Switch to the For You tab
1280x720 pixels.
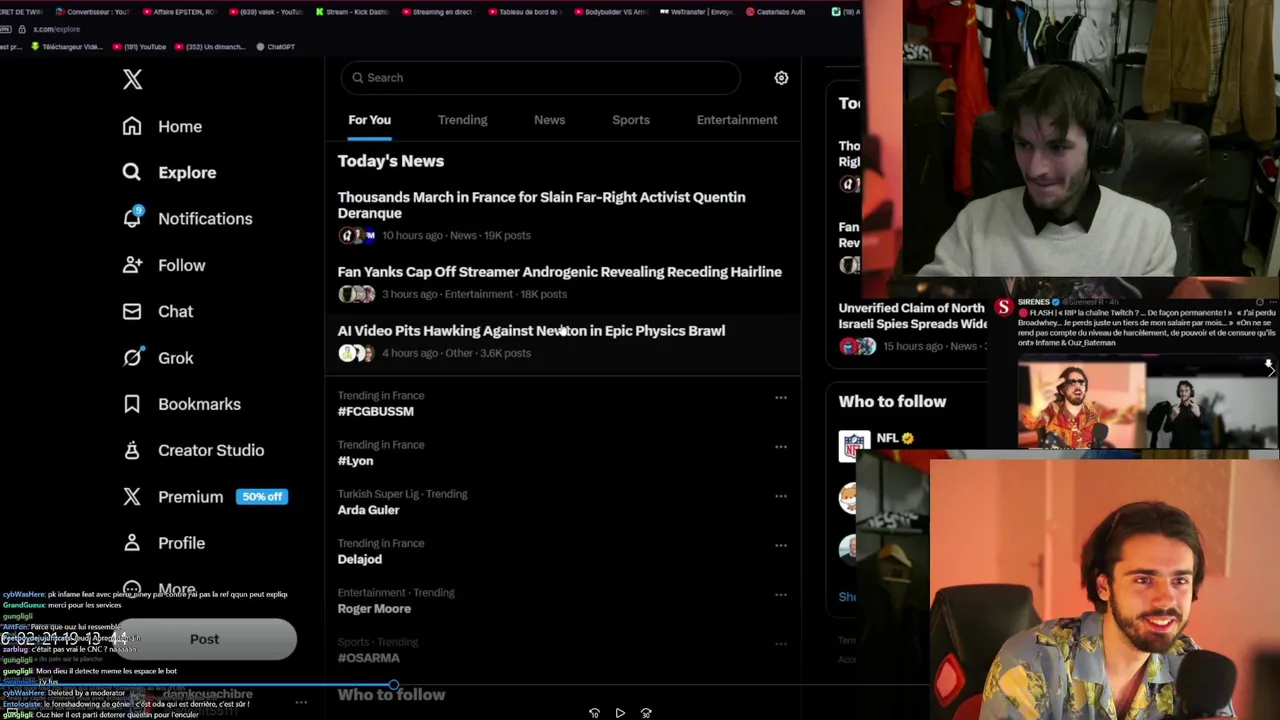370,120
